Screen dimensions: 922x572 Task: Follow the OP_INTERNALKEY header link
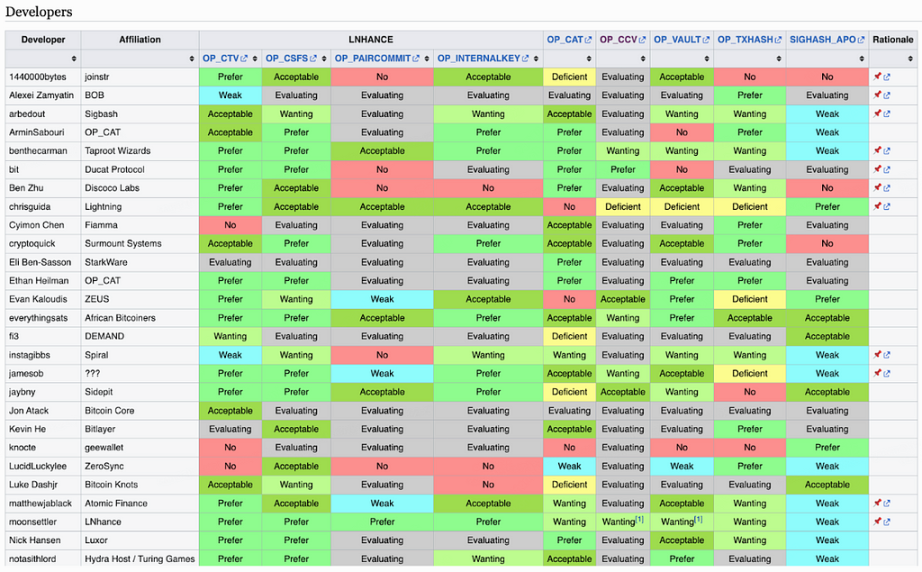pyautogui.click(x=482, y=59)
